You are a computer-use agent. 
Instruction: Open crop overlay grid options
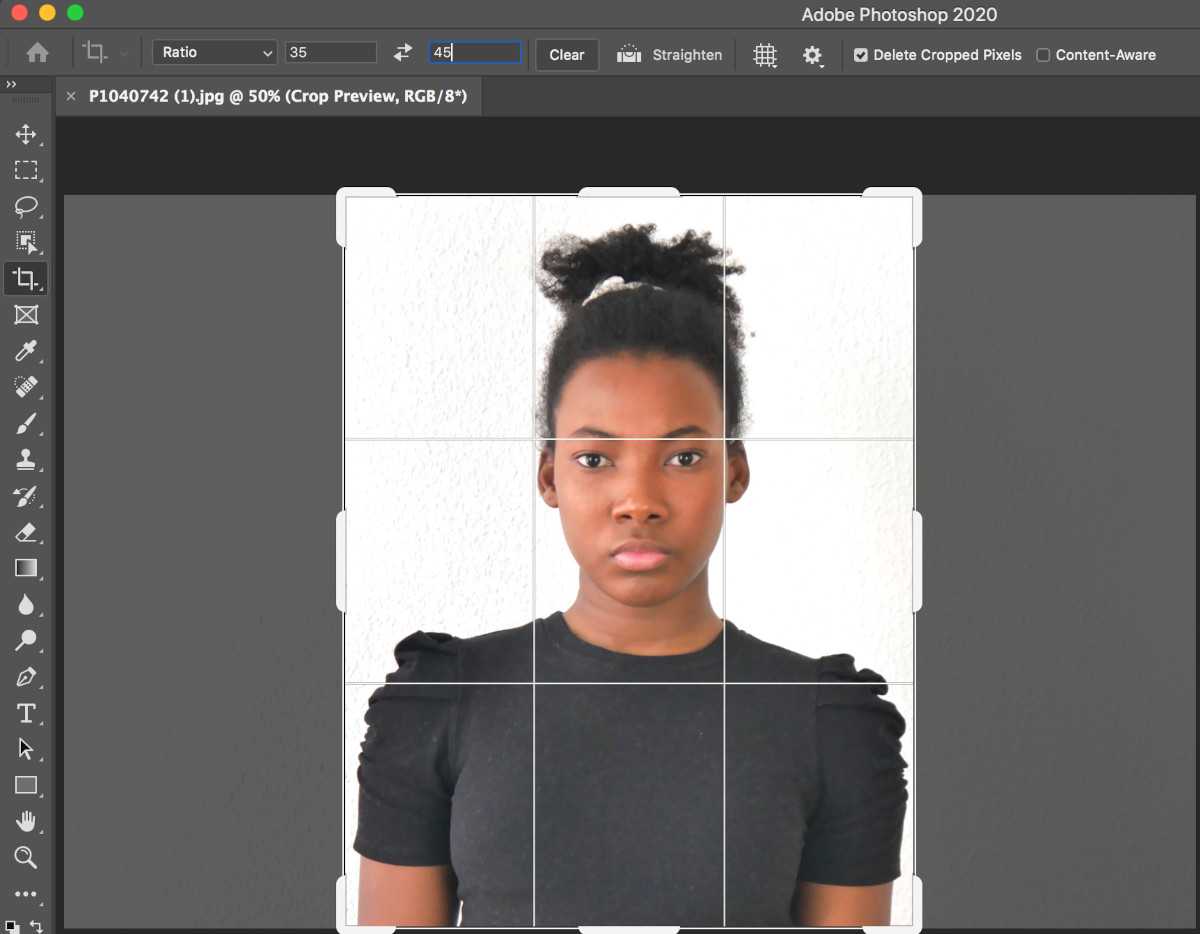tap(765, 55)
